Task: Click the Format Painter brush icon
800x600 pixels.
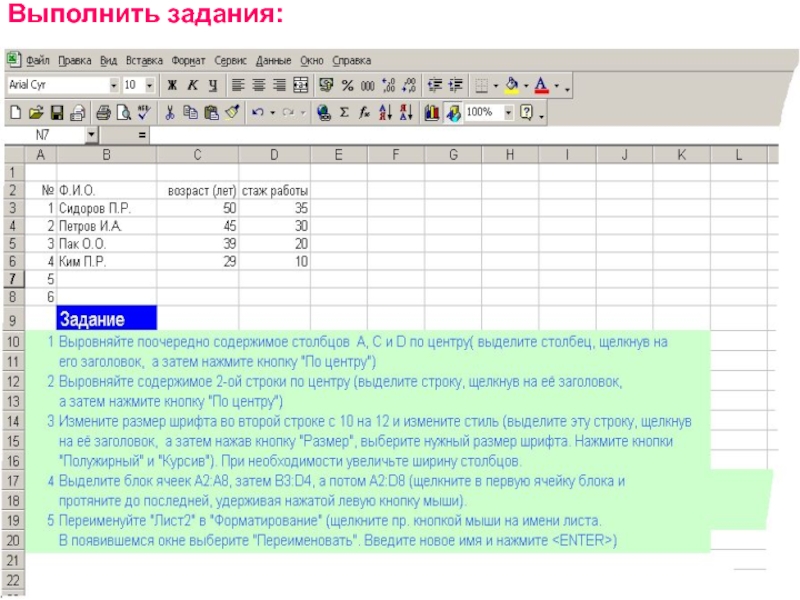Action: 232,113
